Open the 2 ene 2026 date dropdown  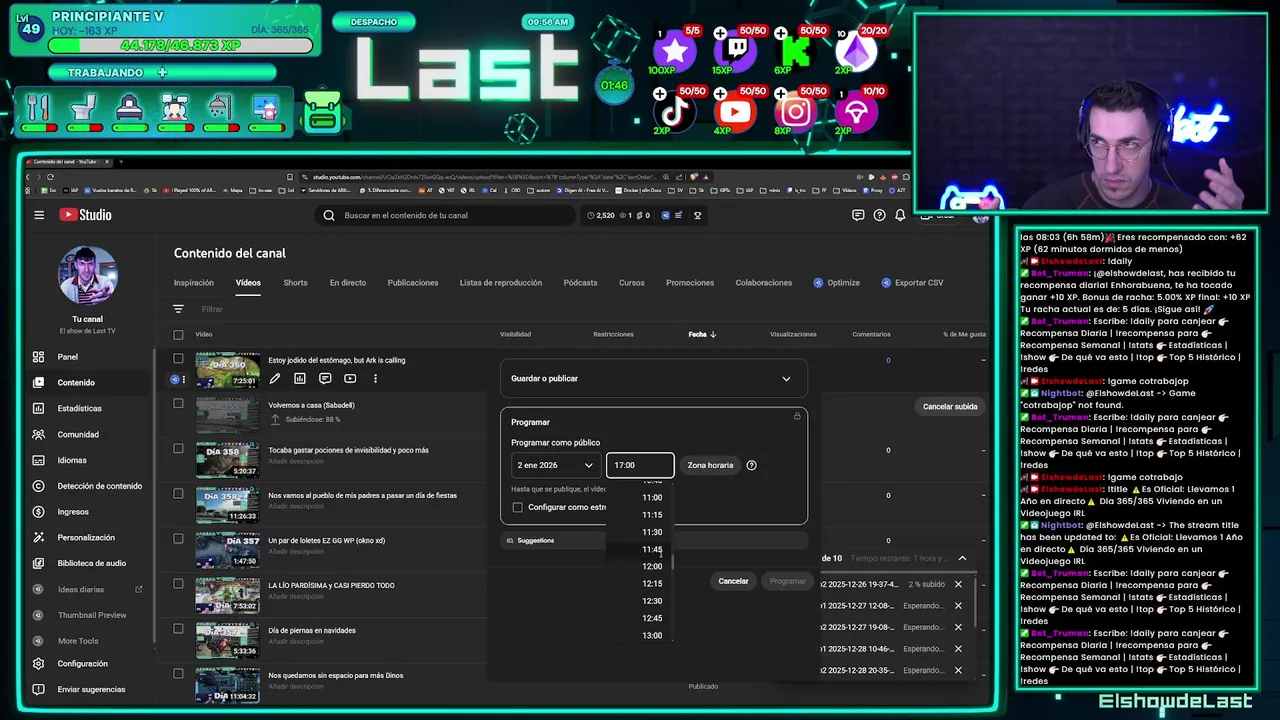pos(555,465)
